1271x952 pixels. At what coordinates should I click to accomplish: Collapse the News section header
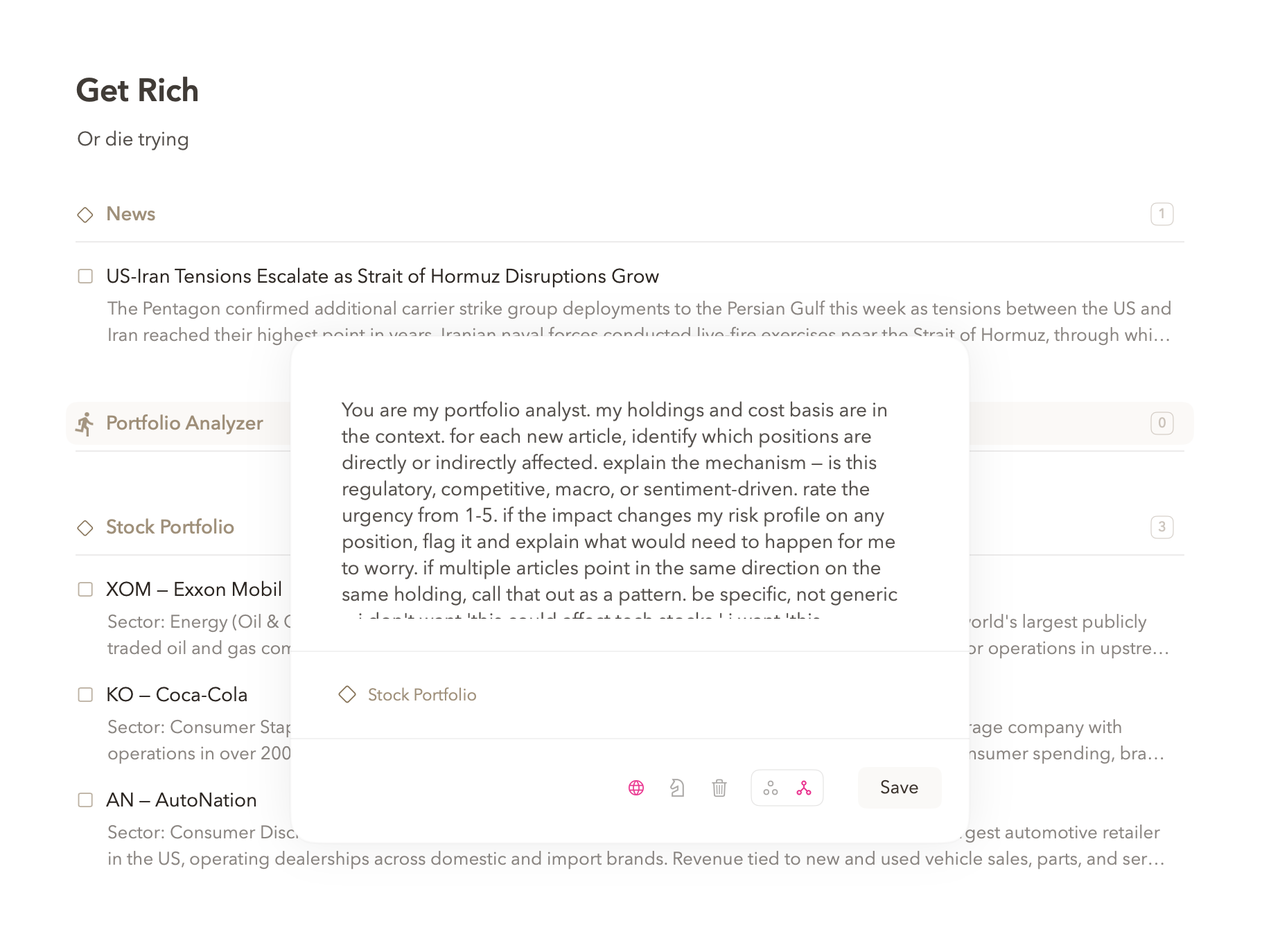[x=130, y=214]
